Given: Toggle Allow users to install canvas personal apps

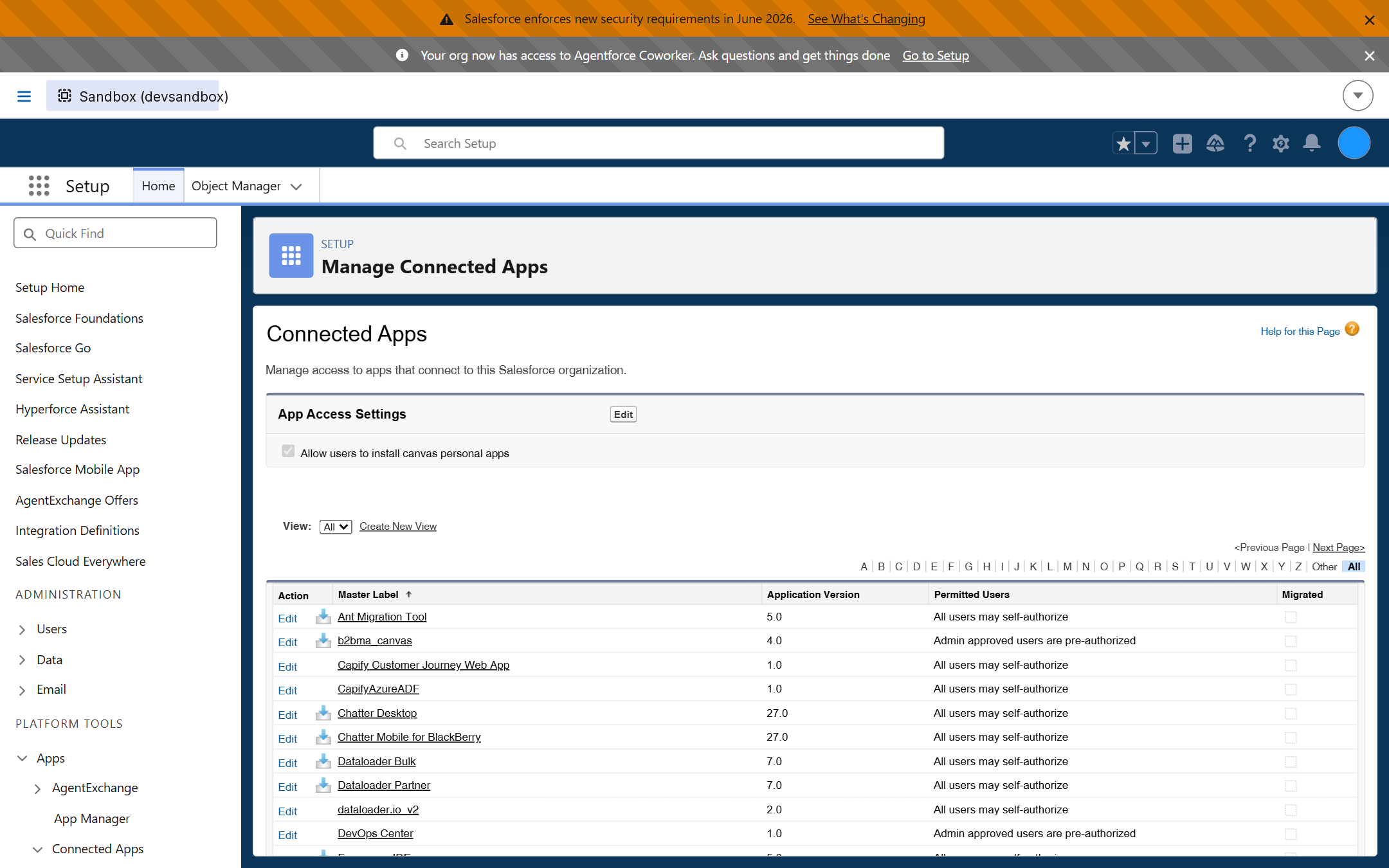Looking at the screenshot, I should 287,451.
